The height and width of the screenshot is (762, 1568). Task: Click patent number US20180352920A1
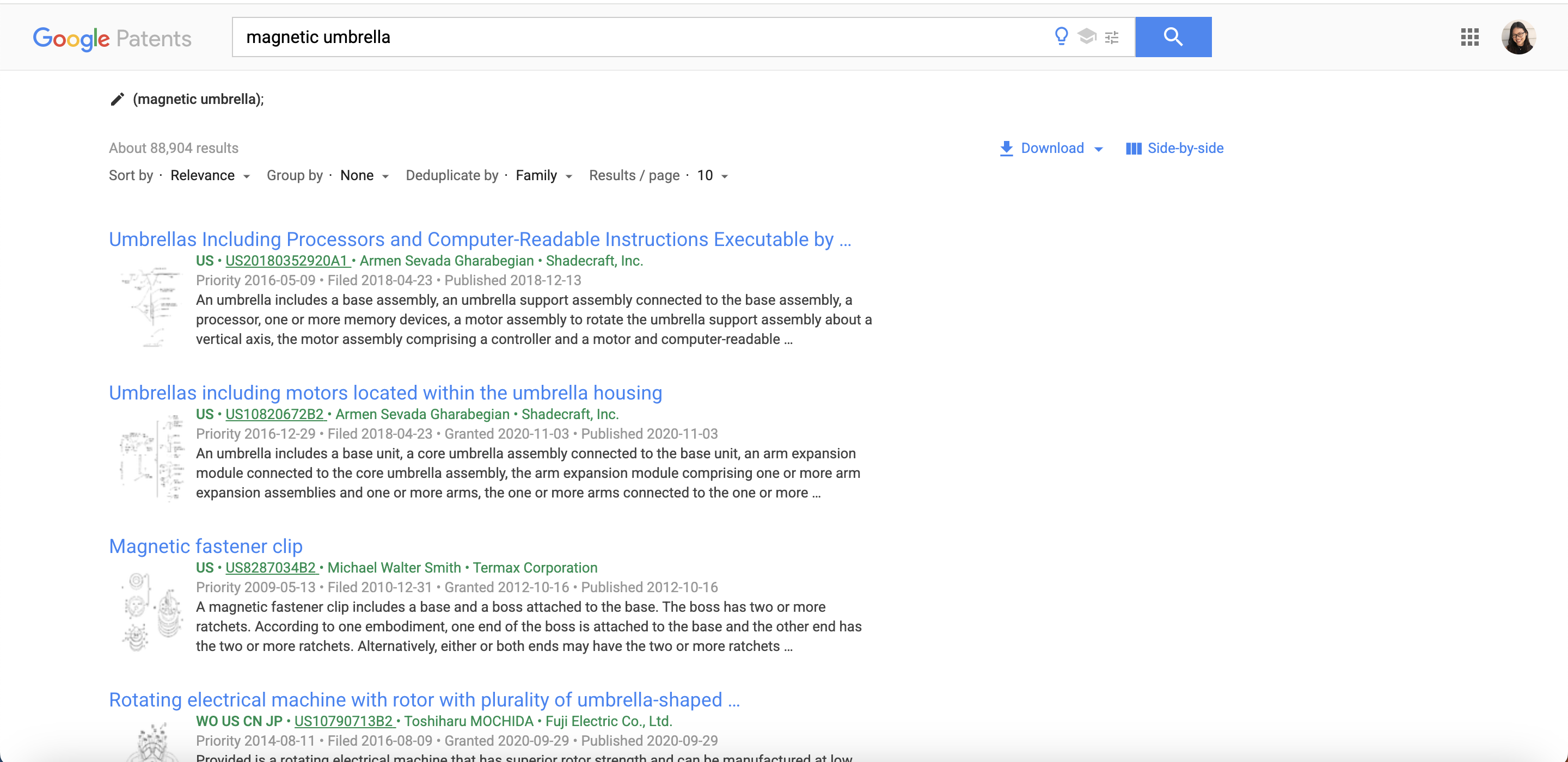[286, 261]
